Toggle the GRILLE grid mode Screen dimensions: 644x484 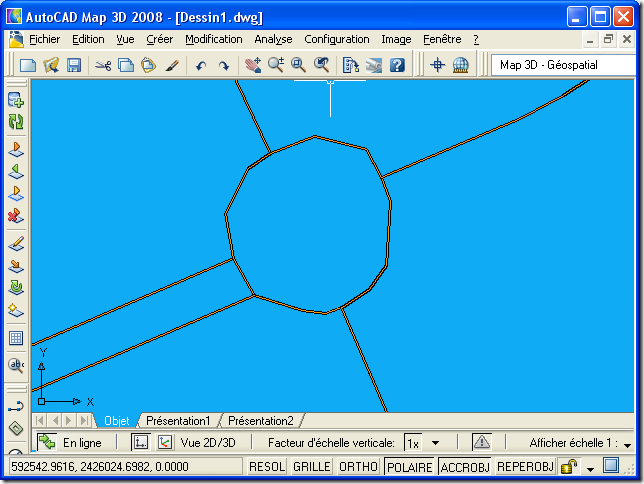pyautogui.click(x=311, y=467)
